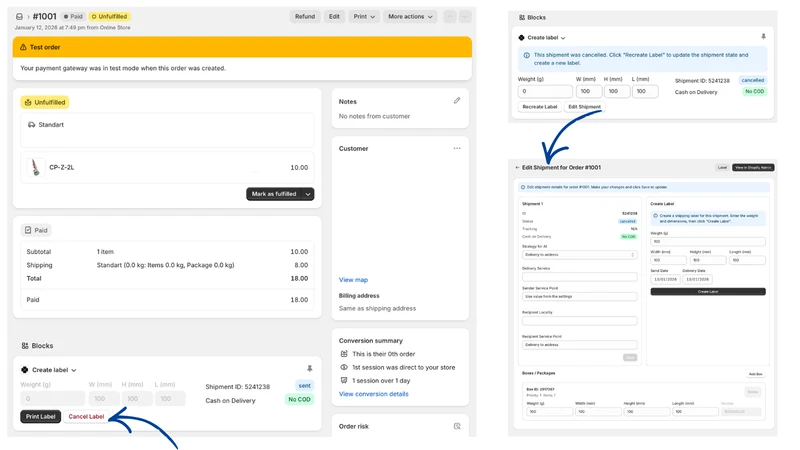
Task: Click 'cancelled' badge beside Shipment ID 5241238
Action: (x=753, y=80)
